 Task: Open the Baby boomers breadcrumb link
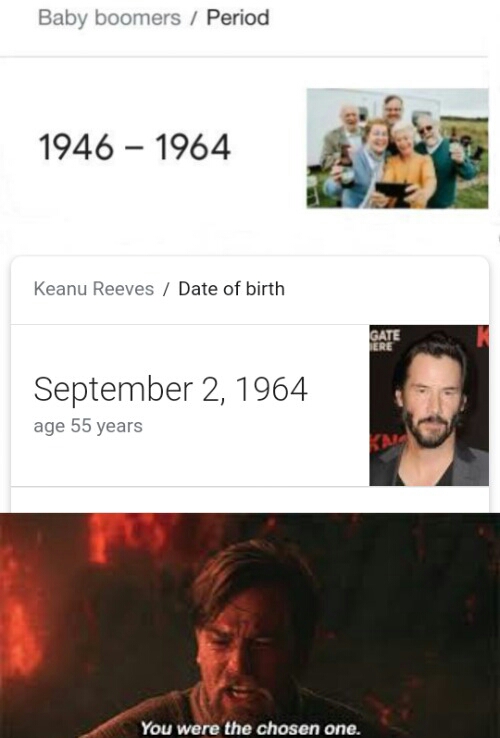[x=109, y=18]
